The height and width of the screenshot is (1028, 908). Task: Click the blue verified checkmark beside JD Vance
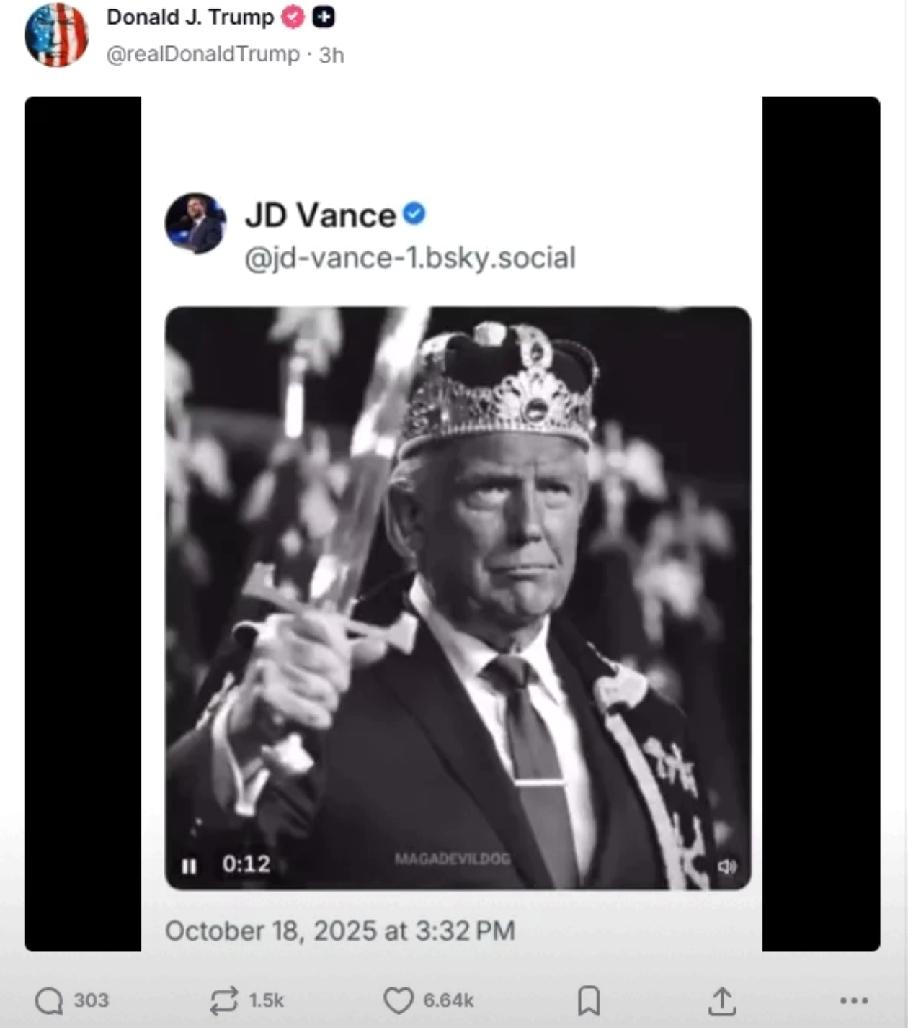[414, 213]
